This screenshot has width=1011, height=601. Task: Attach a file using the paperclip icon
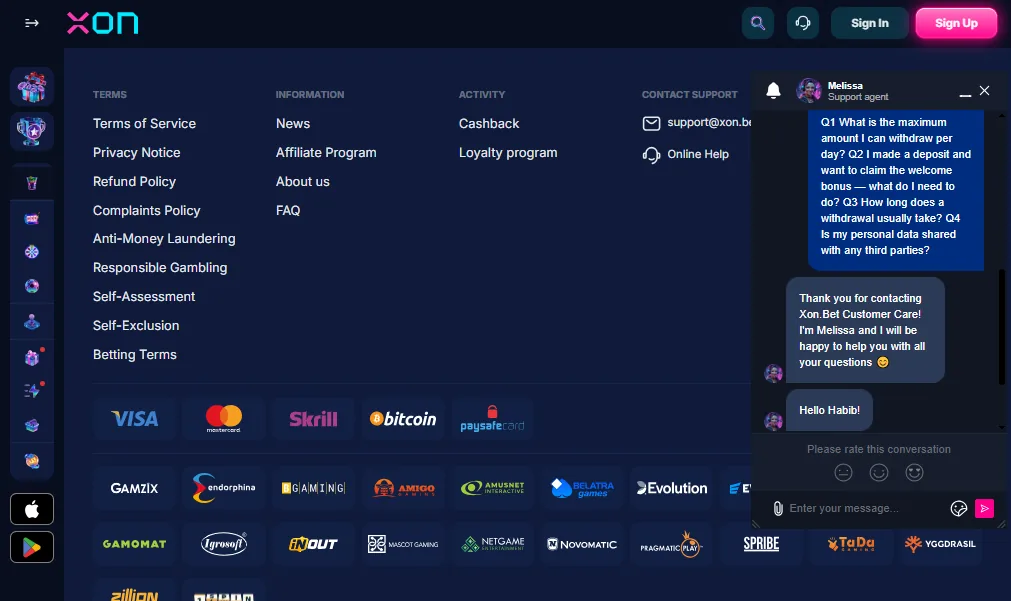(778, 508)
